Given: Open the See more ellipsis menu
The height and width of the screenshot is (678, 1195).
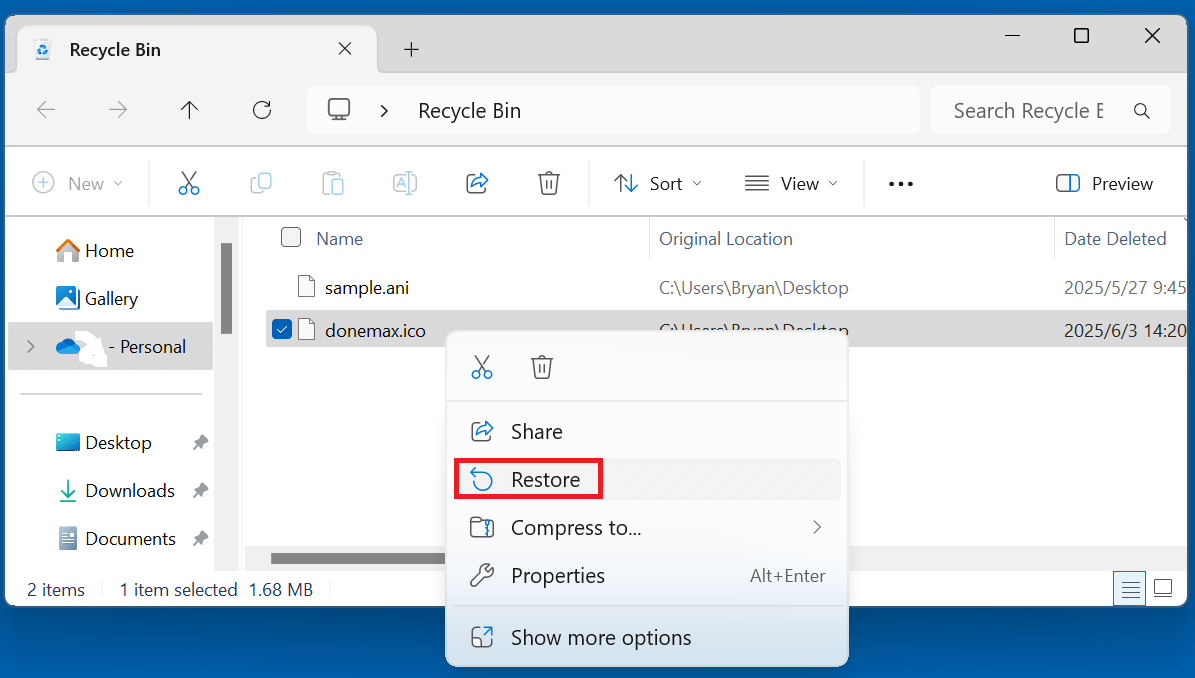Looking at the screenshot, I should [901, 184].
